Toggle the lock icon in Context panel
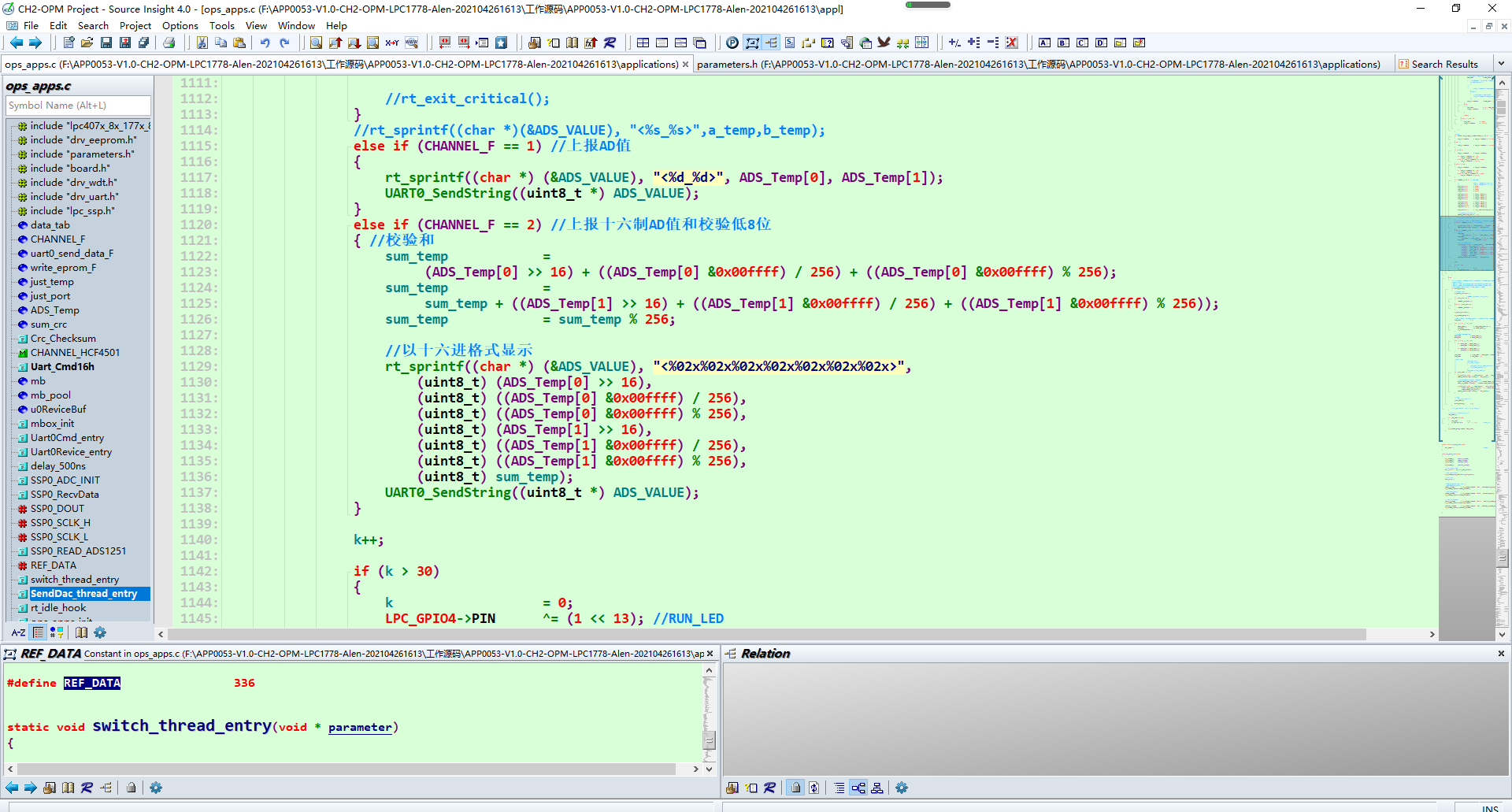 click(132, 788)
